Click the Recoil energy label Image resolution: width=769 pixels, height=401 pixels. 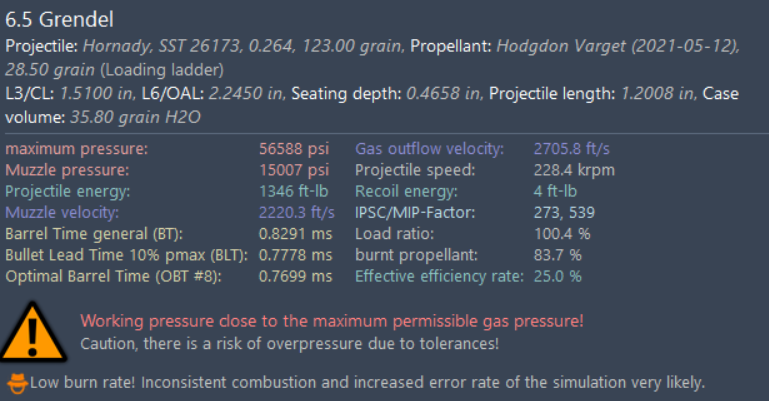point(405,191)
